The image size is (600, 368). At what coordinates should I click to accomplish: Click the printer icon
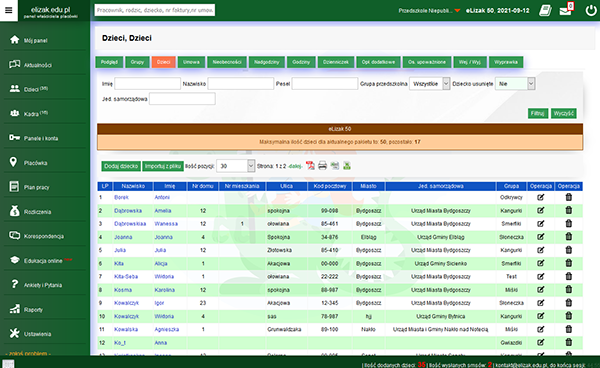pos(323,166)
